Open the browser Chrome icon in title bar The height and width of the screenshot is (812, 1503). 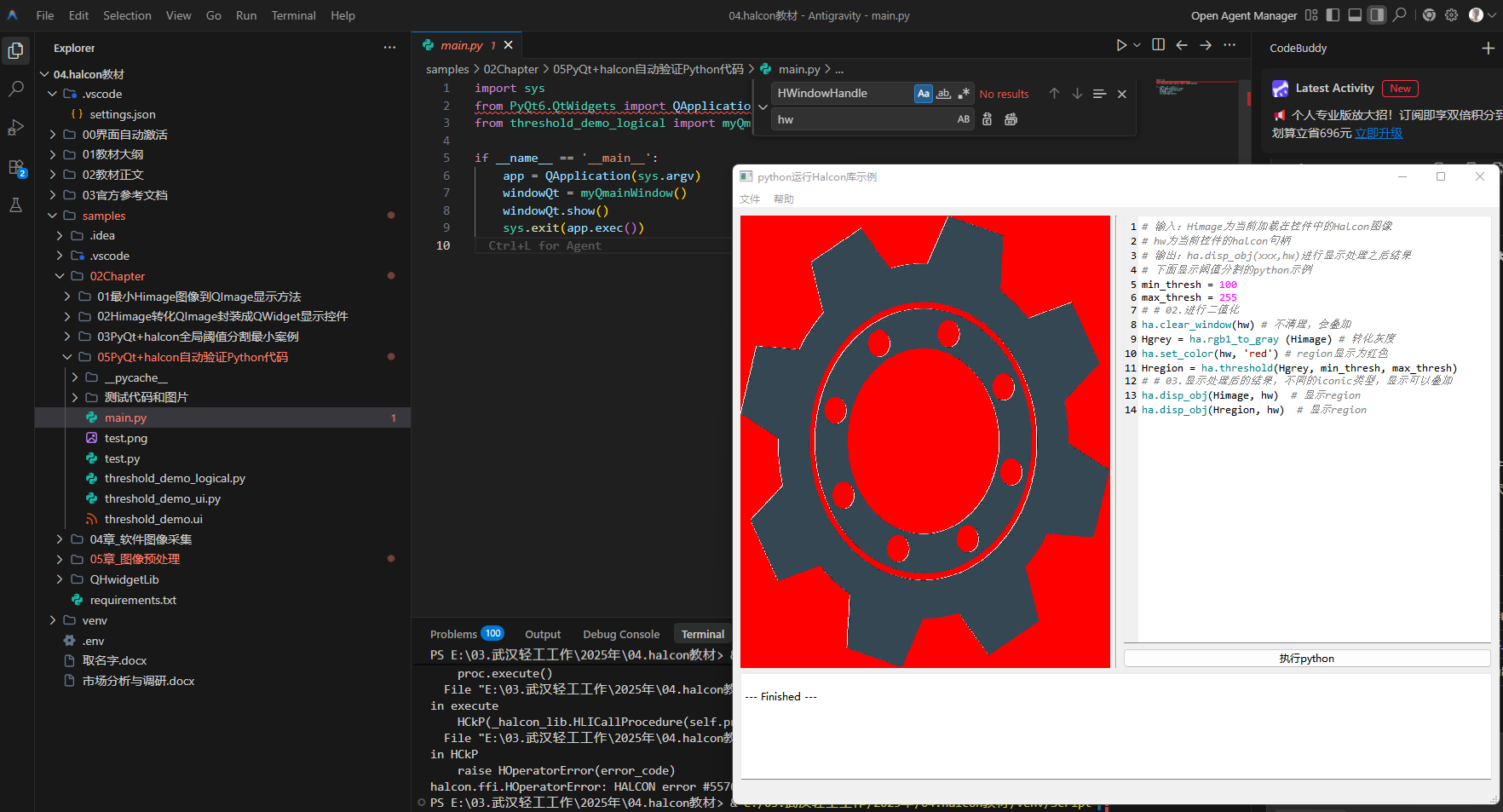click(x=1429, y=15)
